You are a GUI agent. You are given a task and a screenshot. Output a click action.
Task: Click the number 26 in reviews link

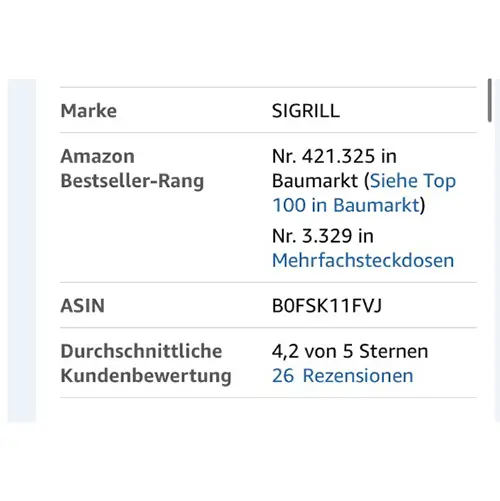(x=283, y=376)
